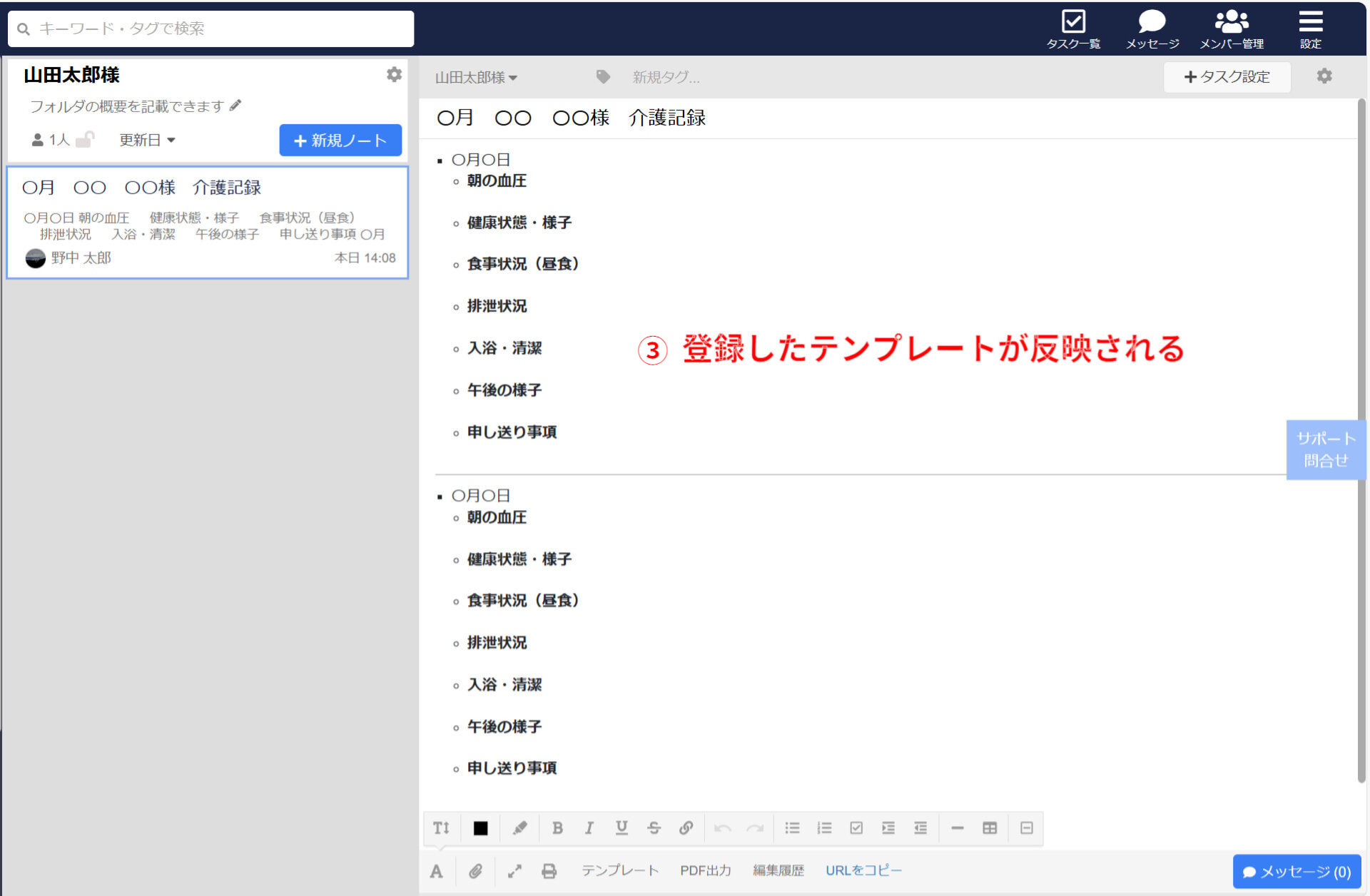
Task: Toggle bold formatting on selected text
Action: [x=557, y=828]
